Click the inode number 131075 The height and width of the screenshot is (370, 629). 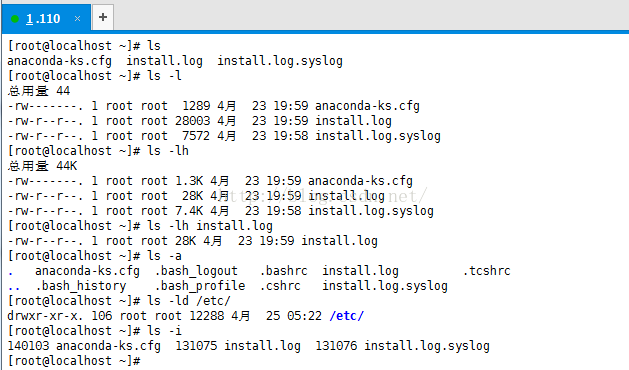point(196,346)
